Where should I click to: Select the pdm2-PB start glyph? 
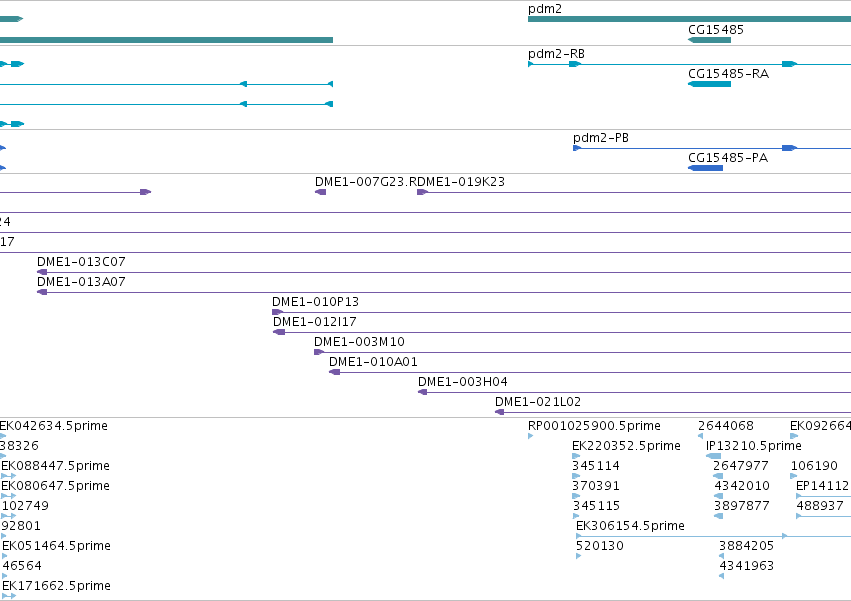pyautogui.click(x=577, y=148)
